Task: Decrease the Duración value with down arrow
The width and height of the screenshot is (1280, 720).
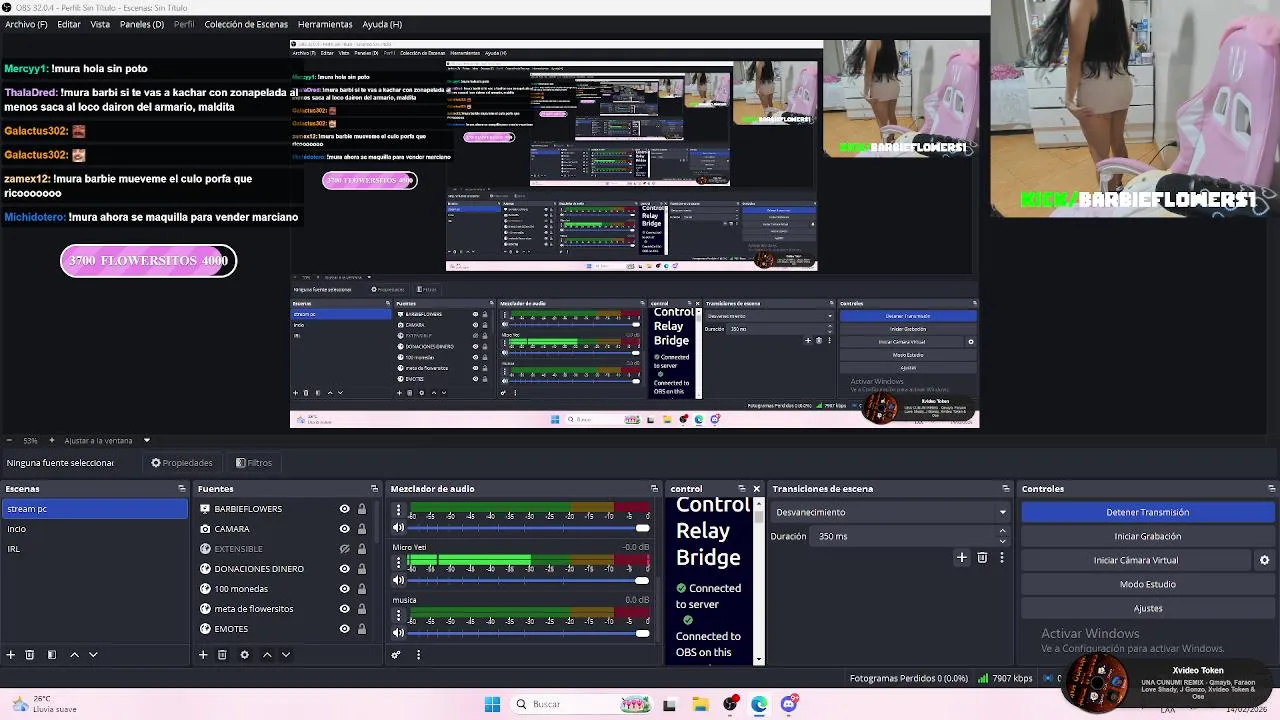Action: coord(1003,540)
